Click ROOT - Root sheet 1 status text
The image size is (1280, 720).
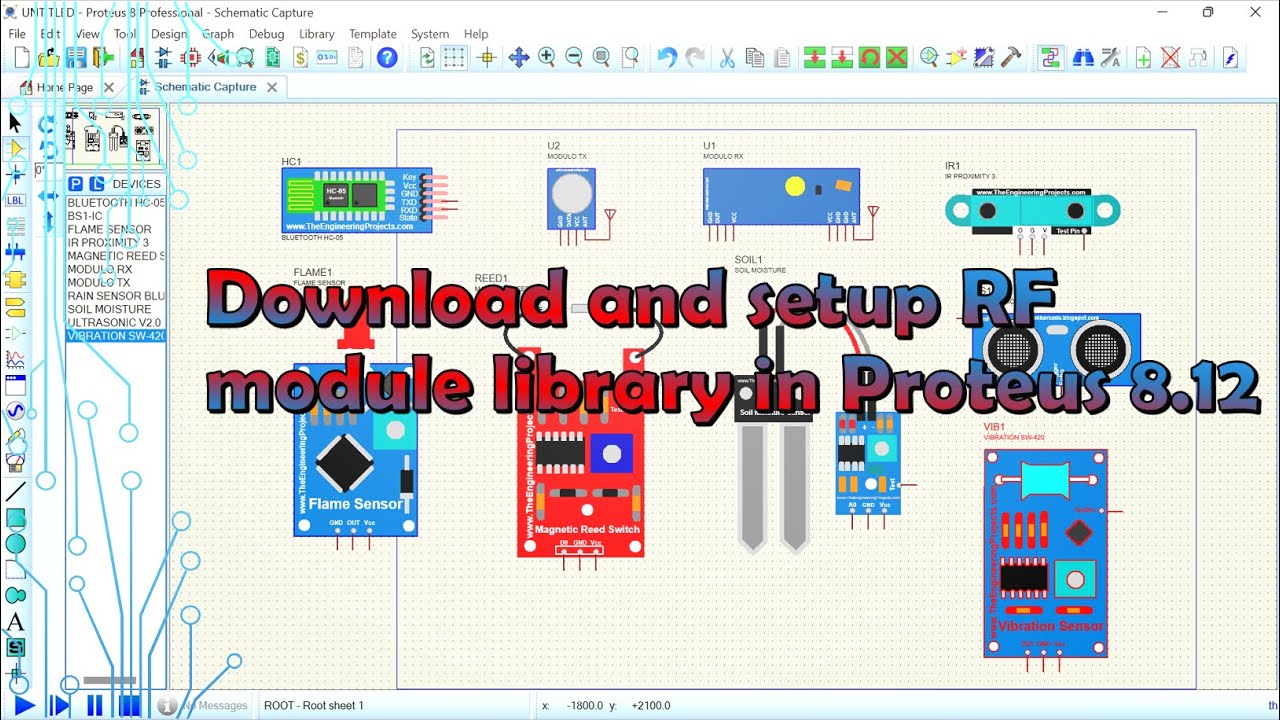tap(314, 706)
